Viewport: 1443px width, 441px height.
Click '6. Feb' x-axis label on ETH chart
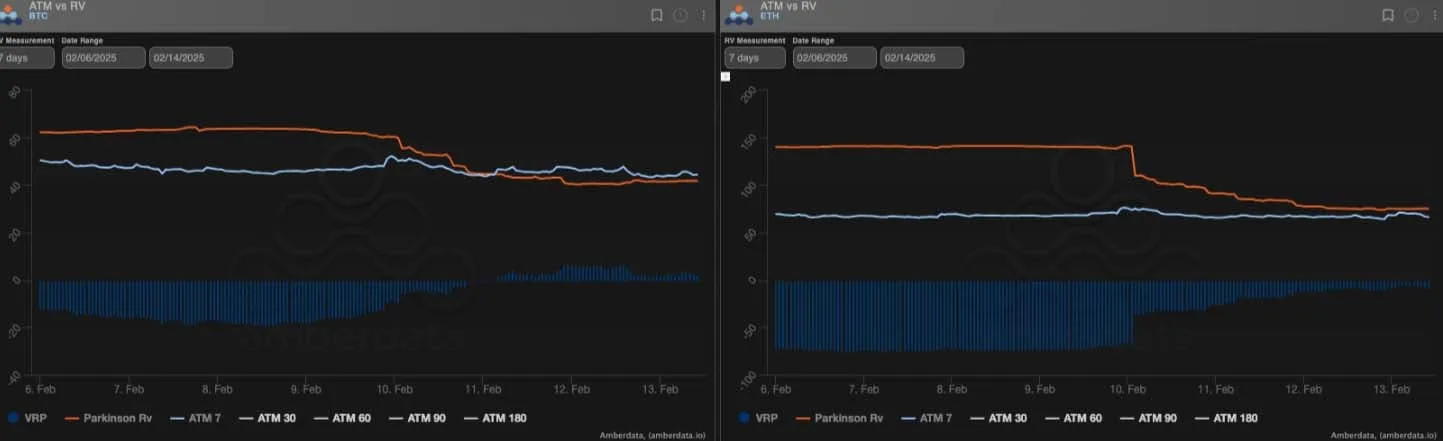(775, 388)
